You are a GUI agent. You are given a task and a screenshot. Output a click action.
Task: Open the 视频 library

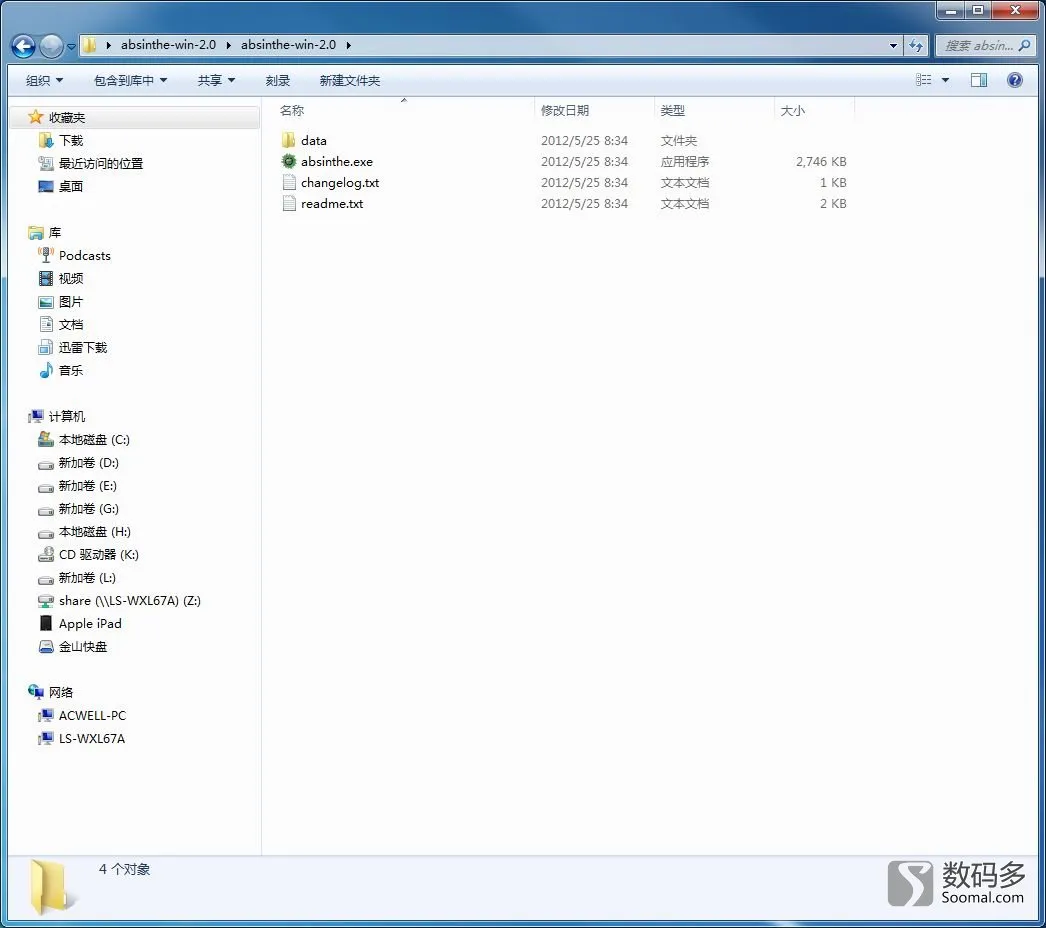[x=71, y=279]
